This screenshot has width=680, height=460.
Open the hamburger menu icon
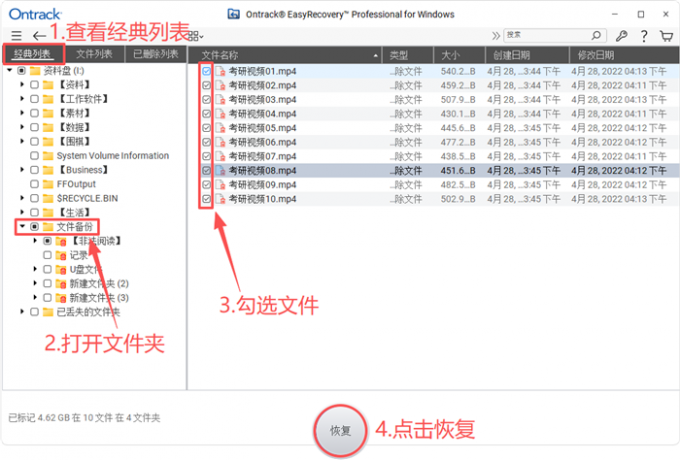click(16, 36)
